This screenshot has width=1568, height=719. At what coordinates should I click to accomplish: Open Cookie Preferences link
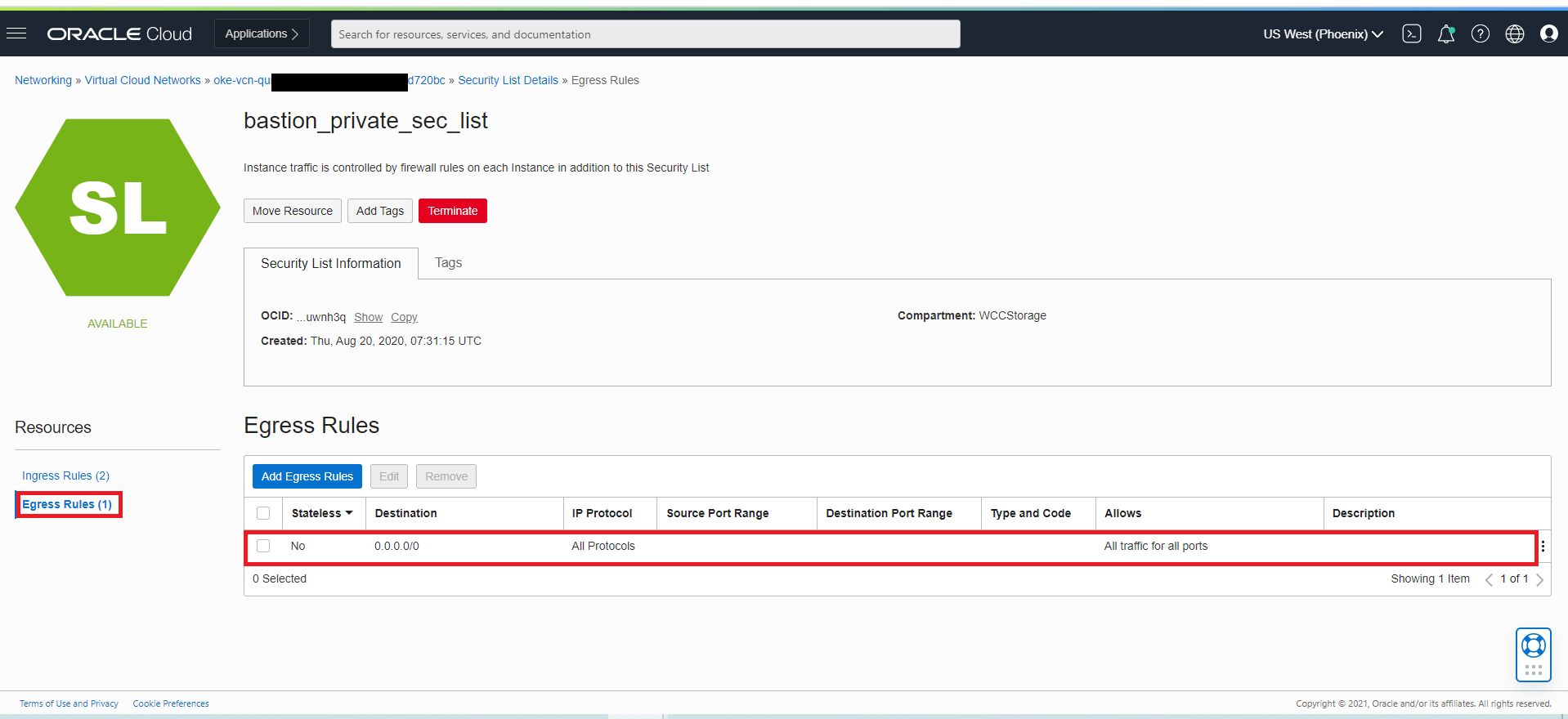tap(171, 703)
